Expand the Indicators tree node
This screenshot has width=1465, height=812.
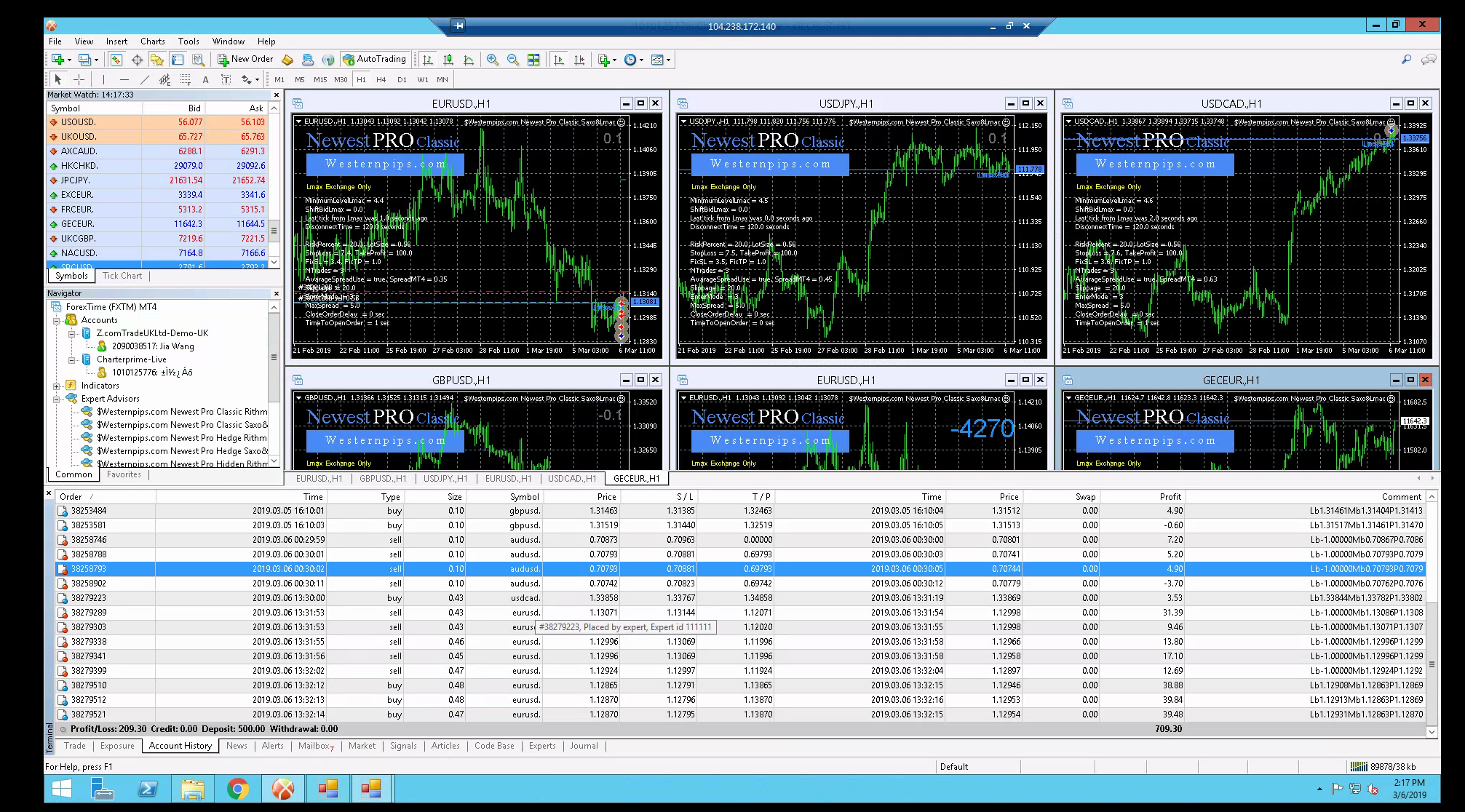tap(57, 386)
